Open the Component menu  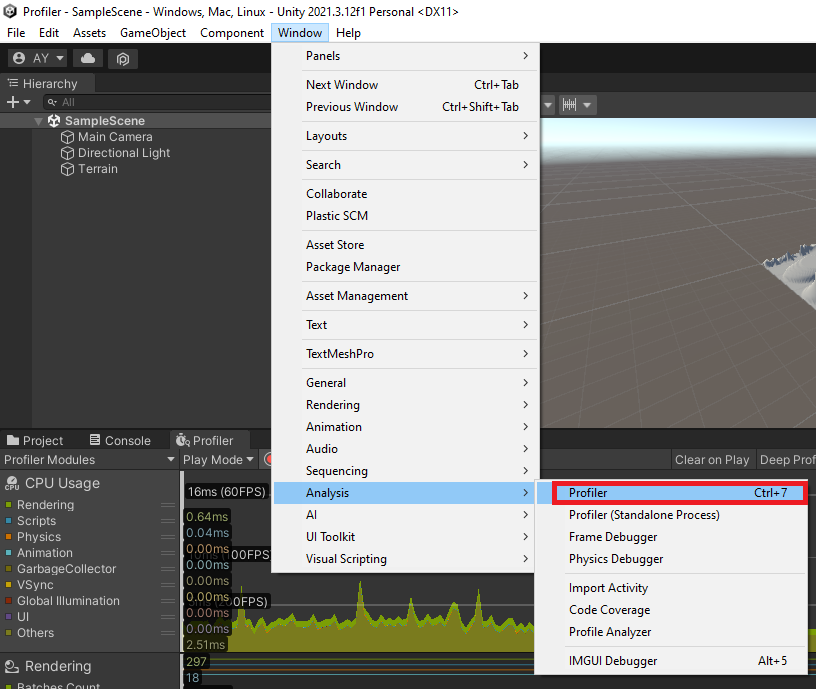click(232, 33)
